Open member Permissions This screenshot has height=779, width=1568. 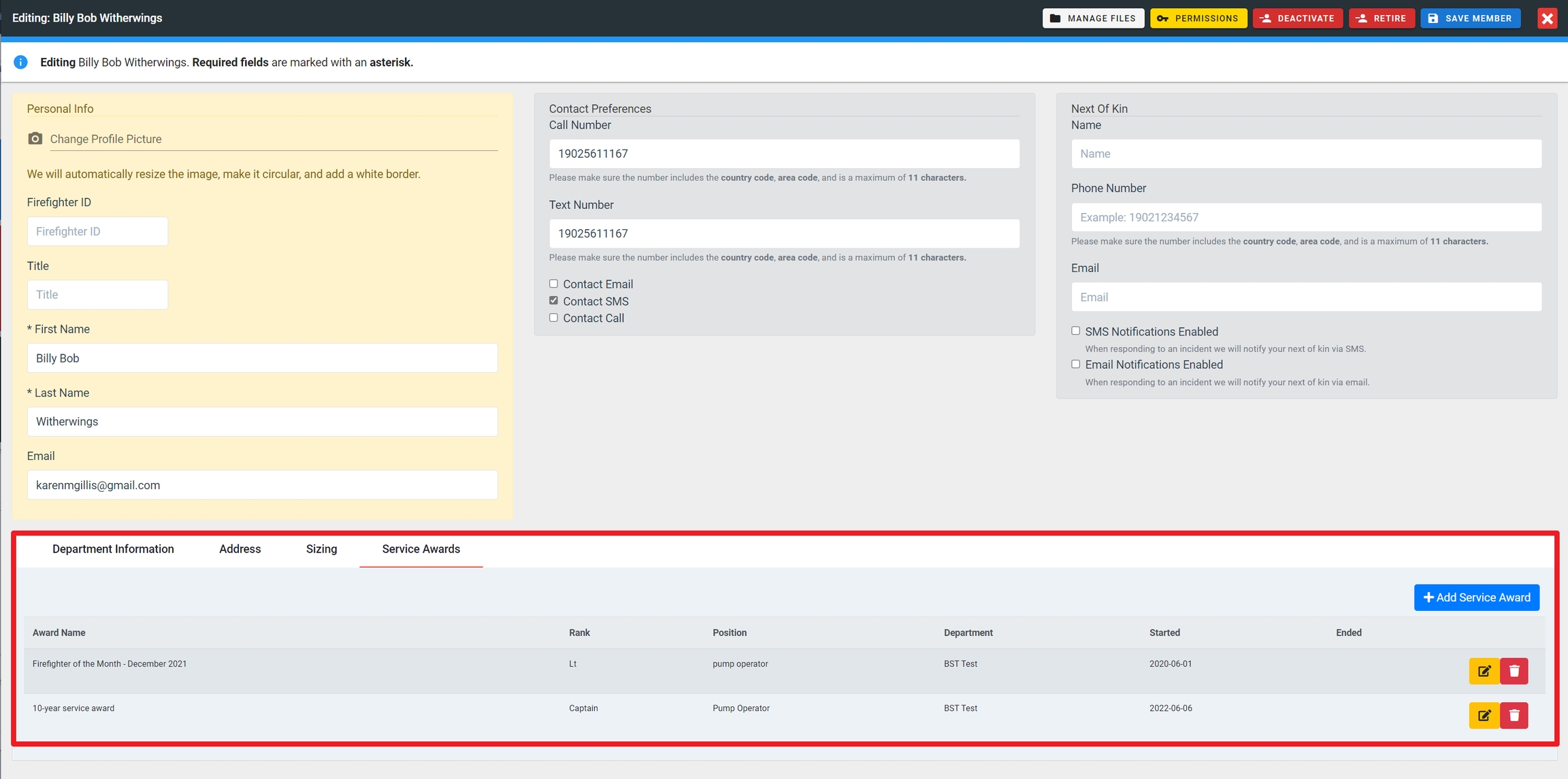point(1198,18)
